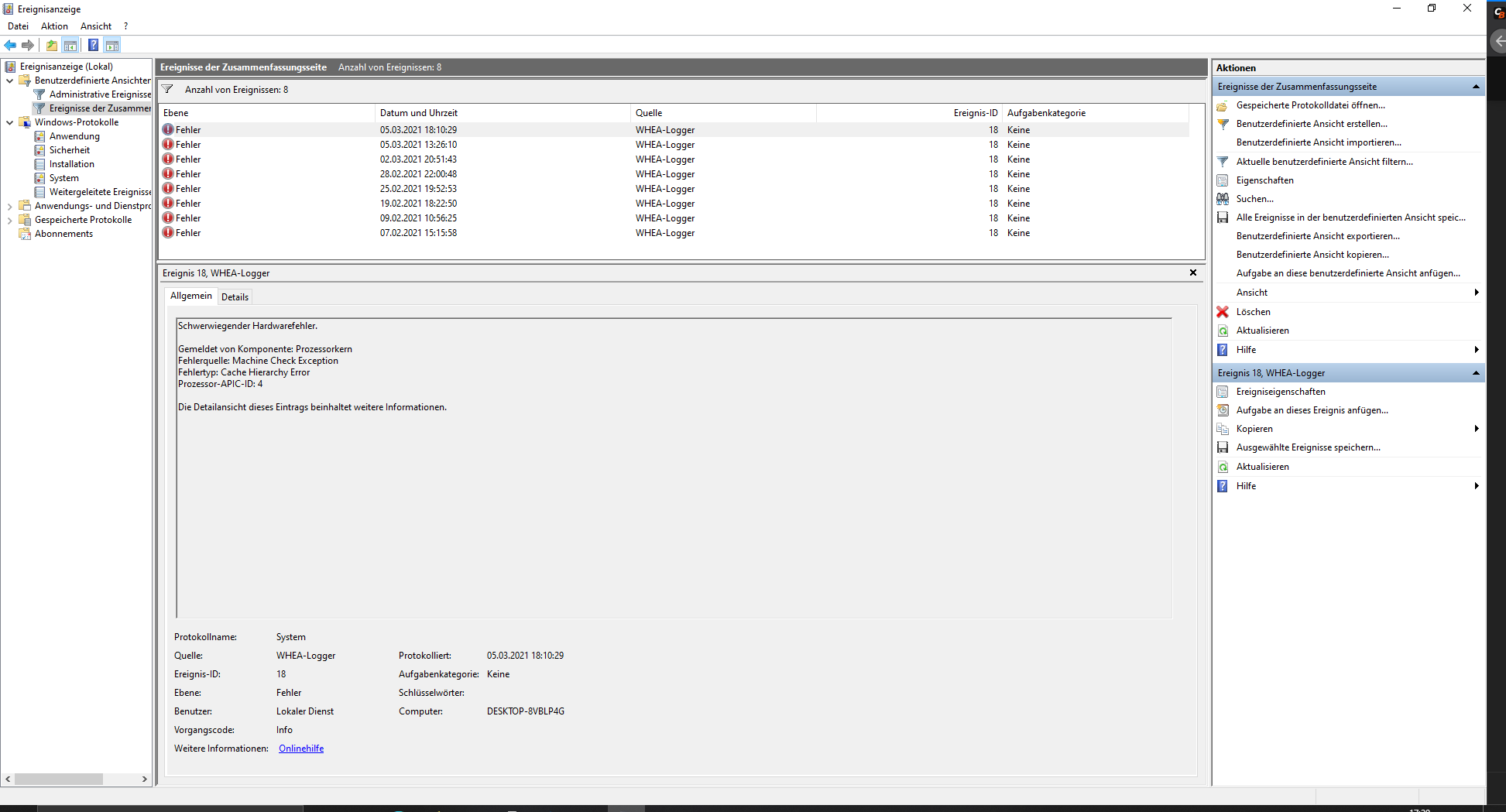Click the Eigenschaften icon in Aktionen
The height and width of the screenshot is (812, 1506).
[x=1223, y=180]
